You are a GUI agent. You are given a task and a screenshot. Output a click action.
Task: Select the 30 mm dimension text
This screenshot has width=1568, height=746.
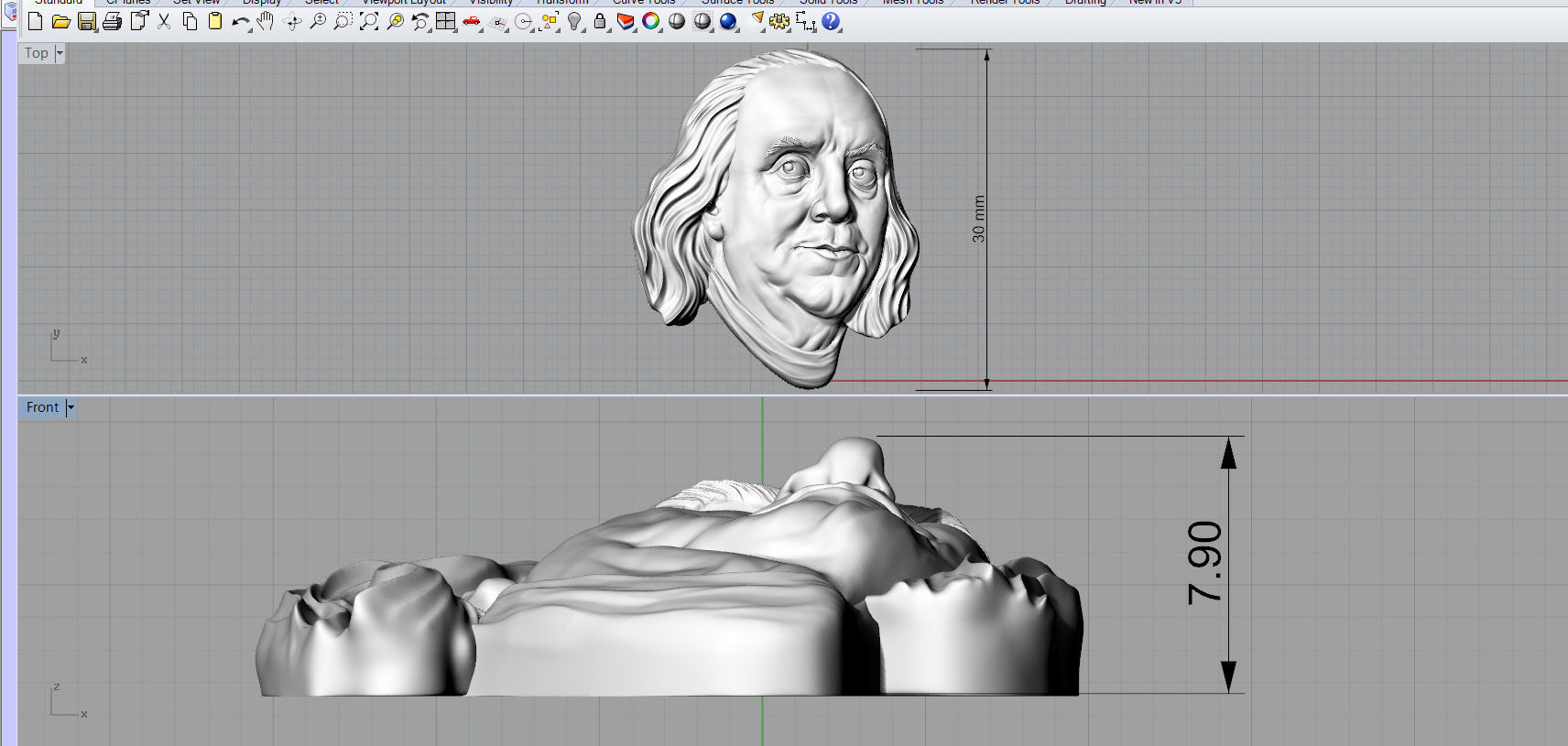[x=978, y=219]
